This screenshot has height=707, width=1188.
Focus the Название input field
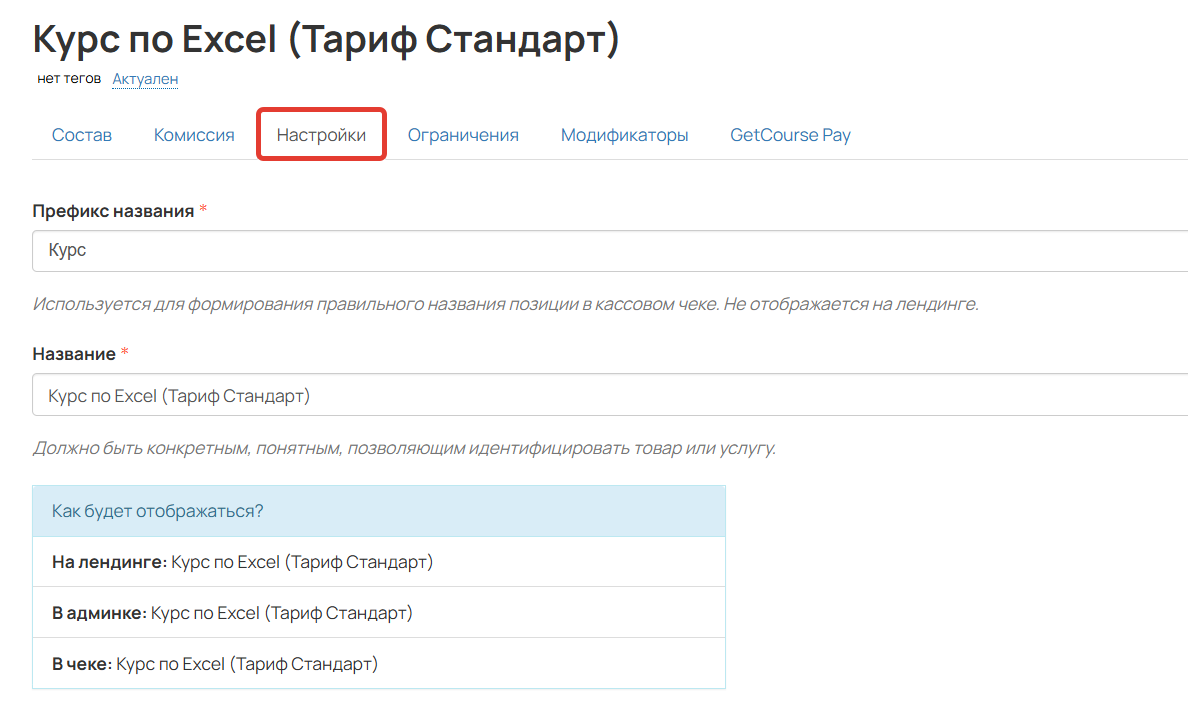[x=610, y=395]
